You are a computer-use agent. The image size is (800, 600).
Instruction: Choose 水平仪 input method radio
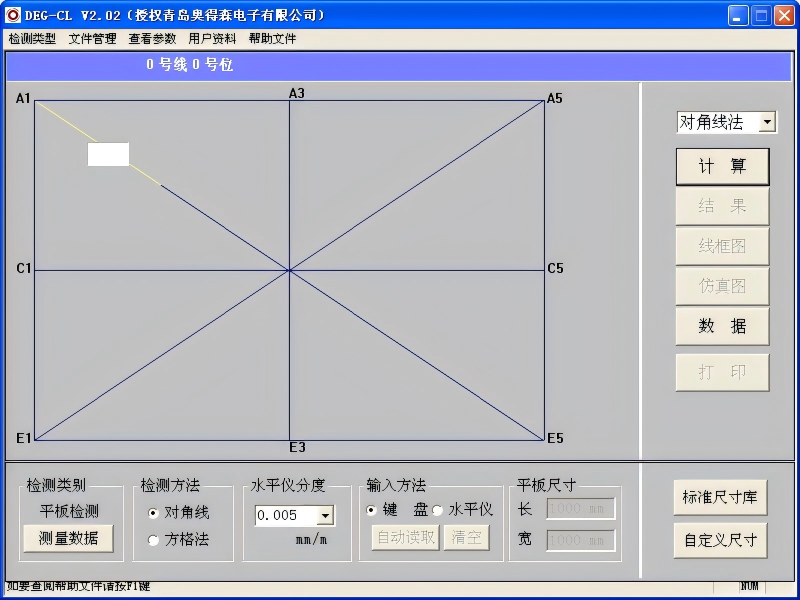coord(438,510)
